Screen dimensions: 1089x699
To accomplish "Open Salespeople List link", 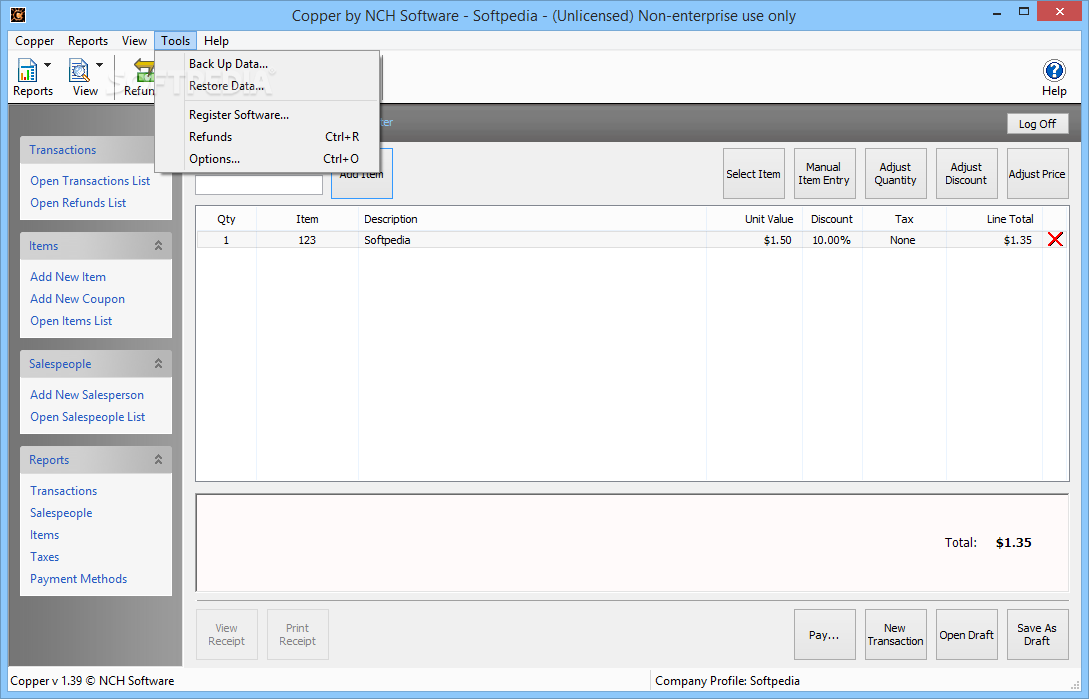I will coord(88,417).
